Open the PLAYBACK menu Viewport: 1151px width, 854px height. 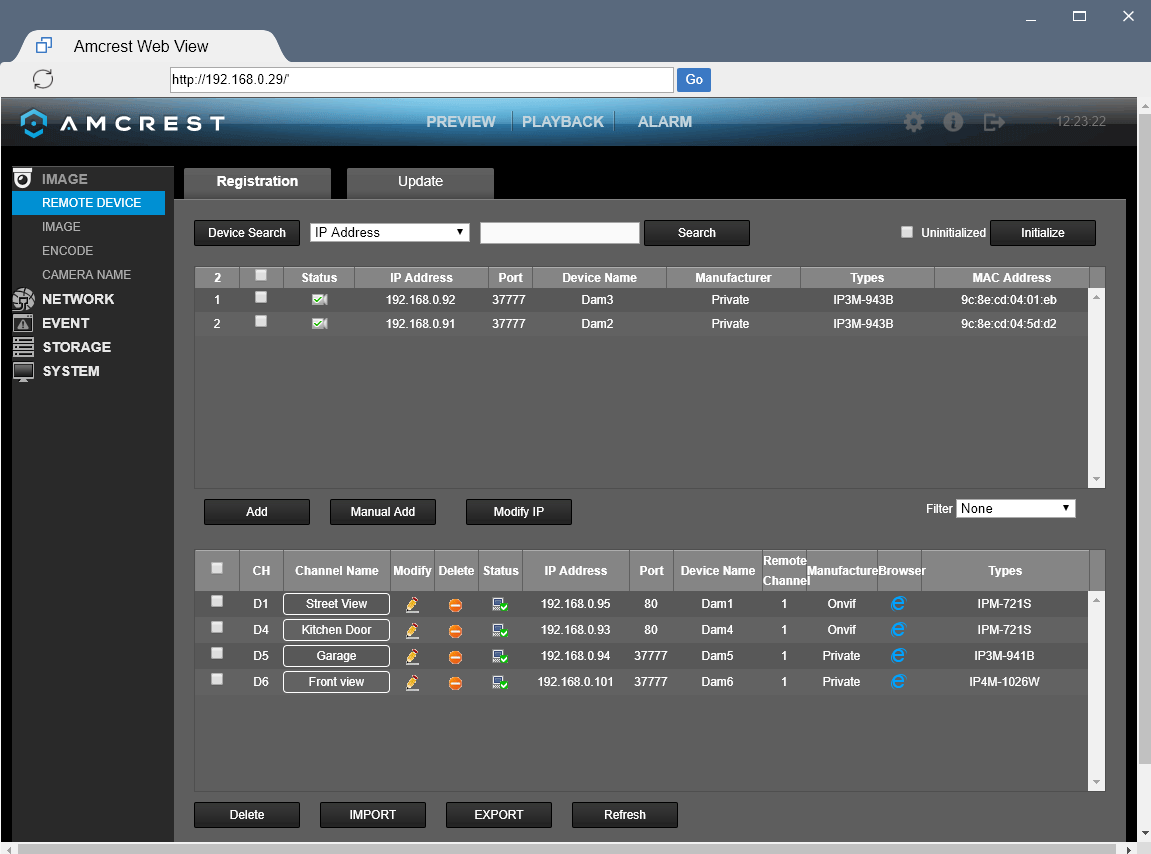563,122
